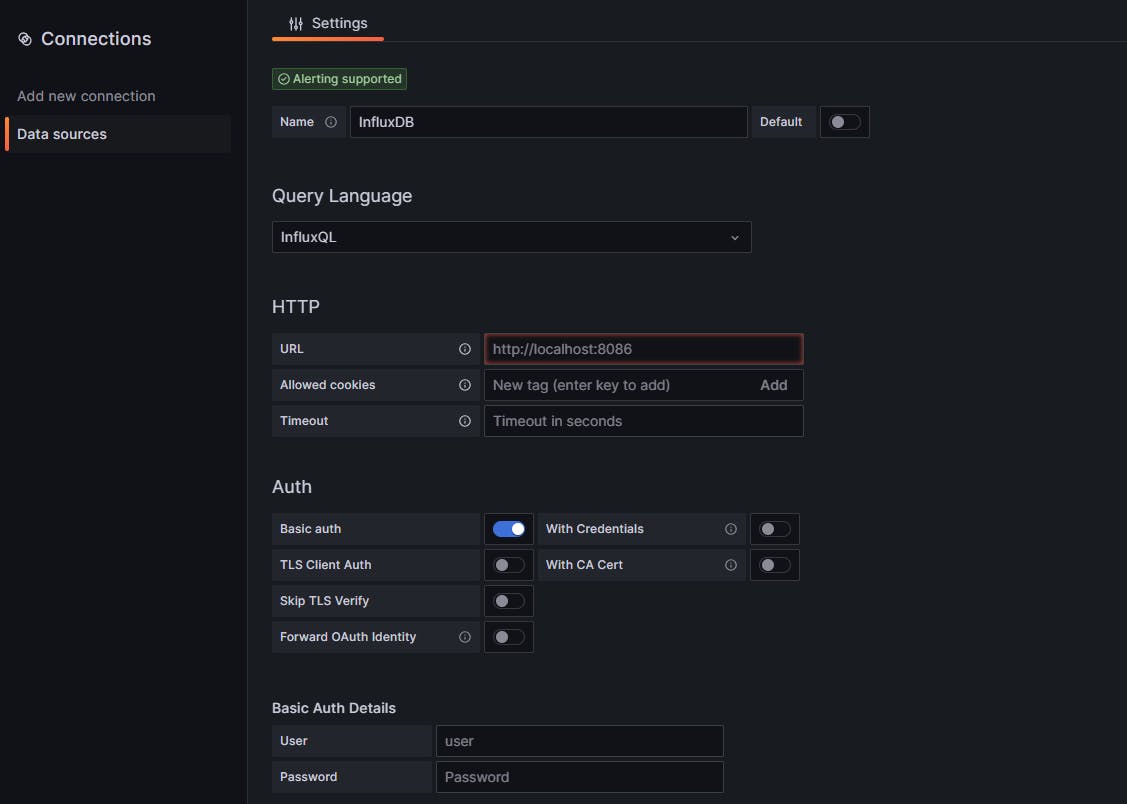
Task: Click the URL info icon
Action: 465,349
